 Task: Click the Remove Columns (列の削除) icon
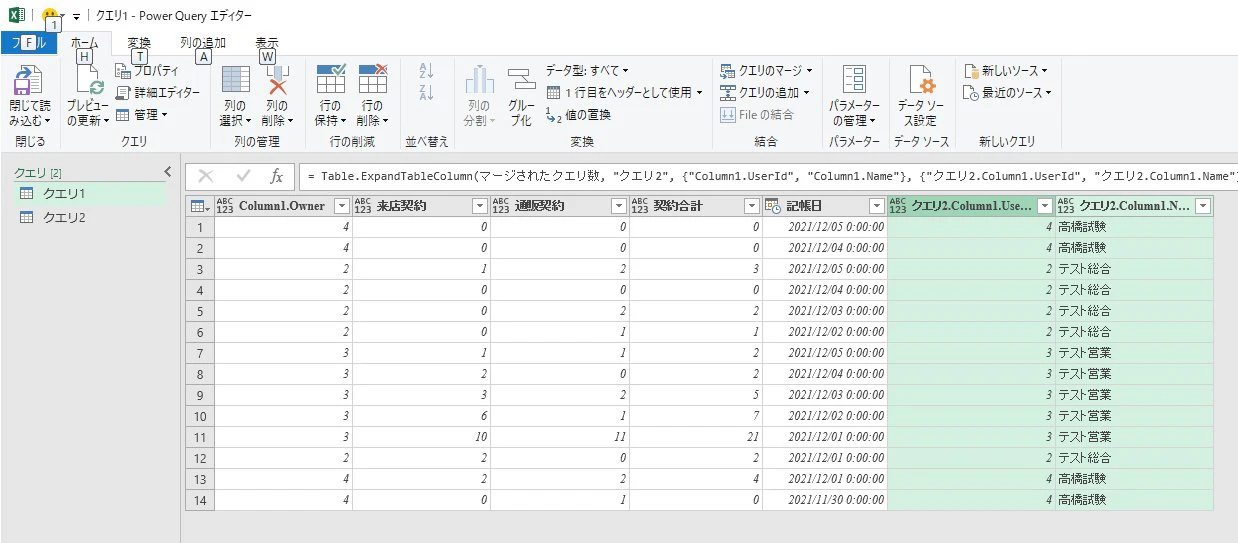coord(276,81)
